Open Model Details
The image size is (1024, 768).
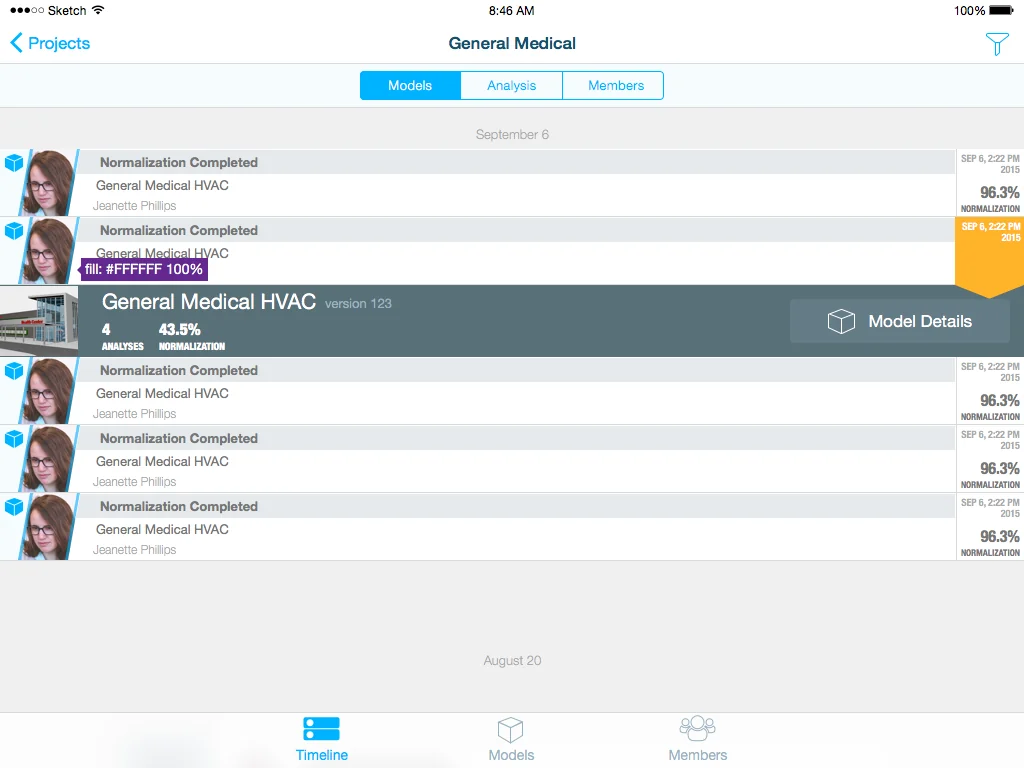(x=899, y=321)
